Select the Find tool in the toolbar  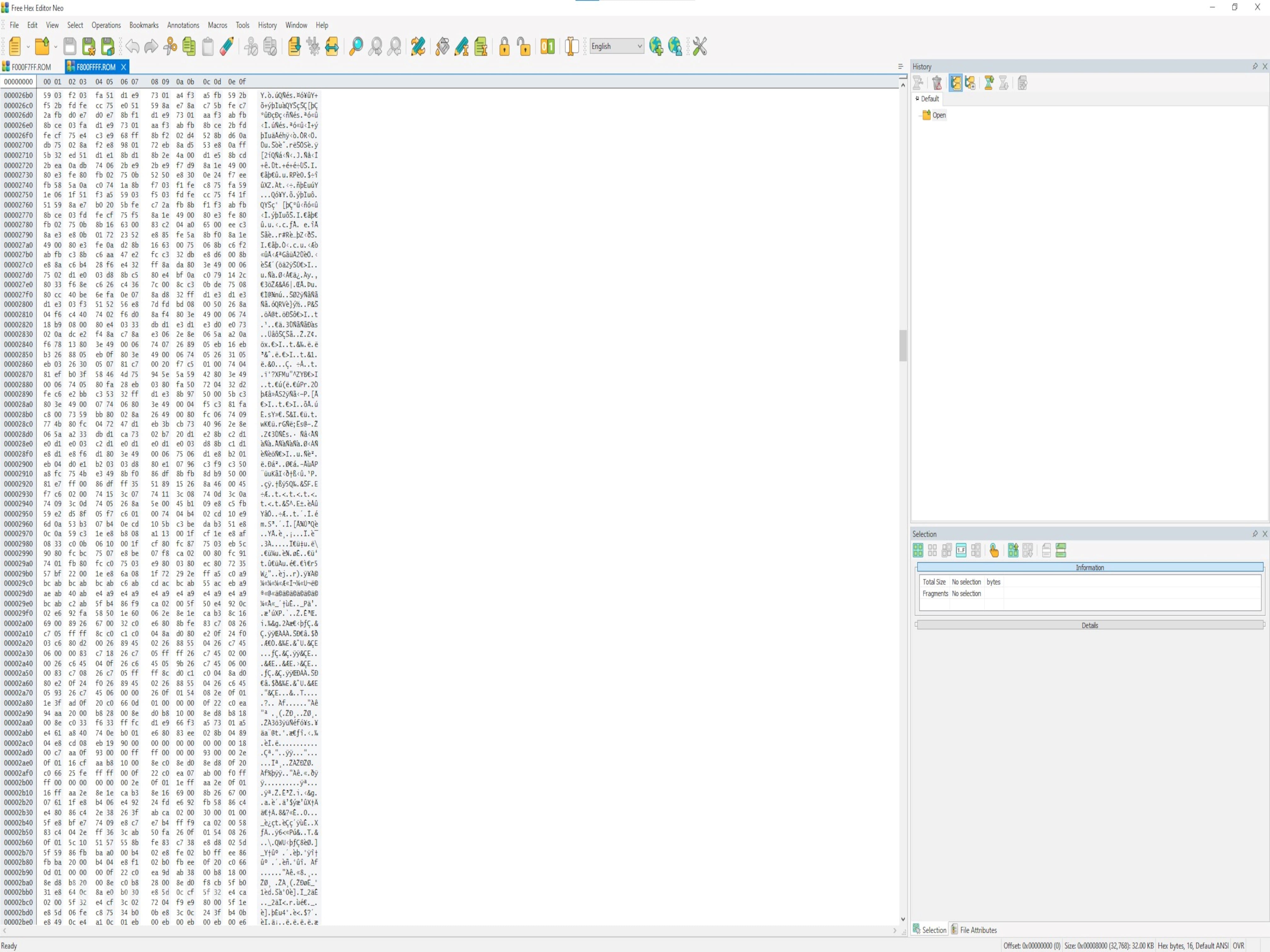pos(356,47)
